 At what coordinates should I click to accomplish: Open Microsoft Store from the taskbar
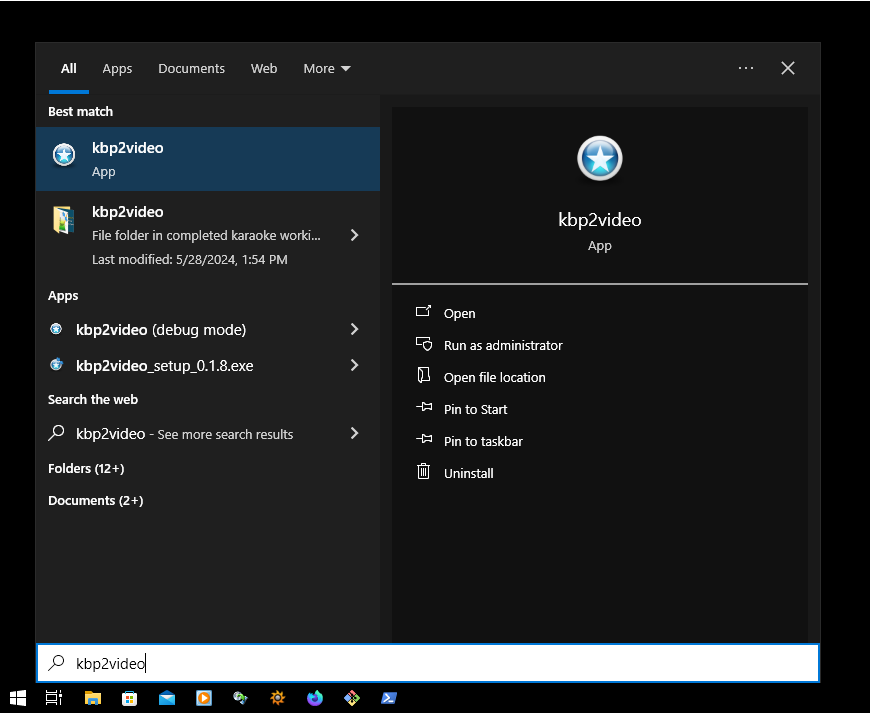click(x=129, y=698)
